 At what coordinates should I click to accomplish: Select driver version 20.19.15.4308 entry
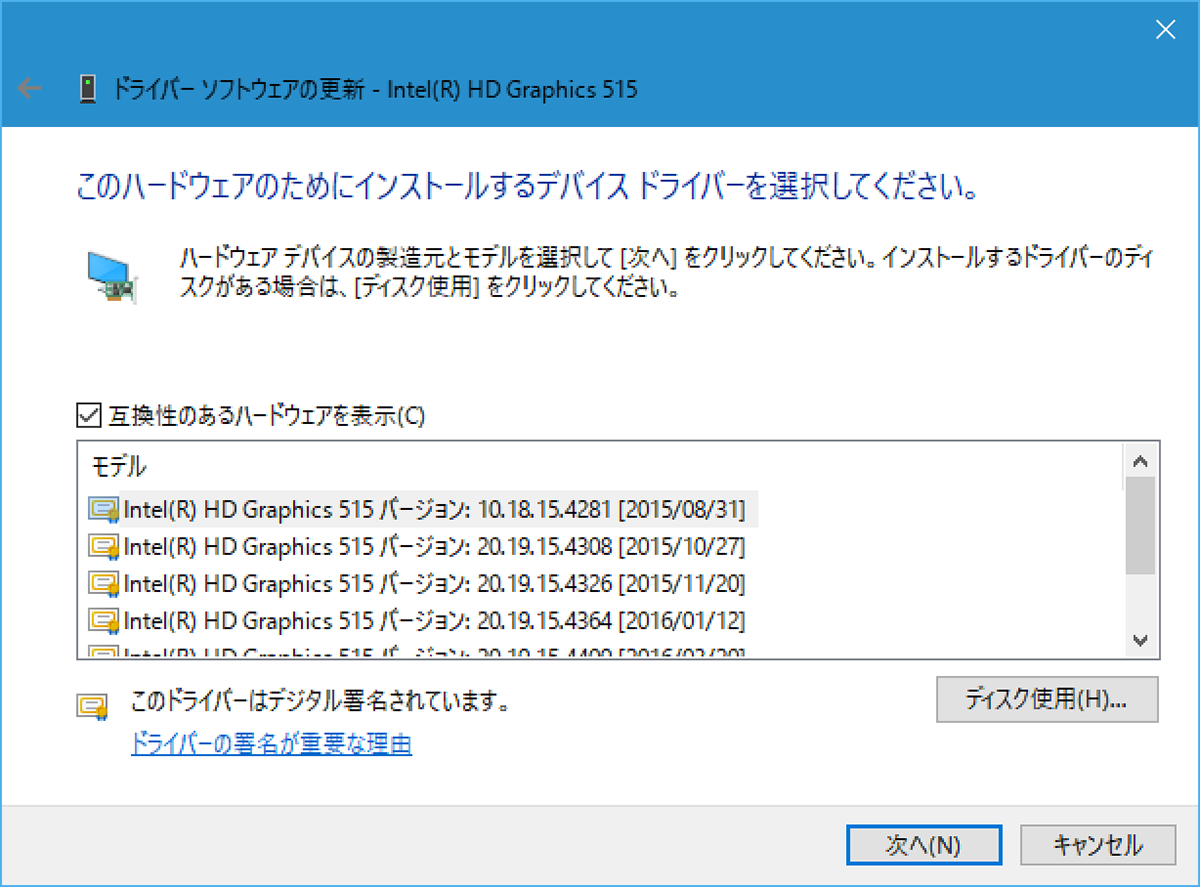(x=400, y=546)
